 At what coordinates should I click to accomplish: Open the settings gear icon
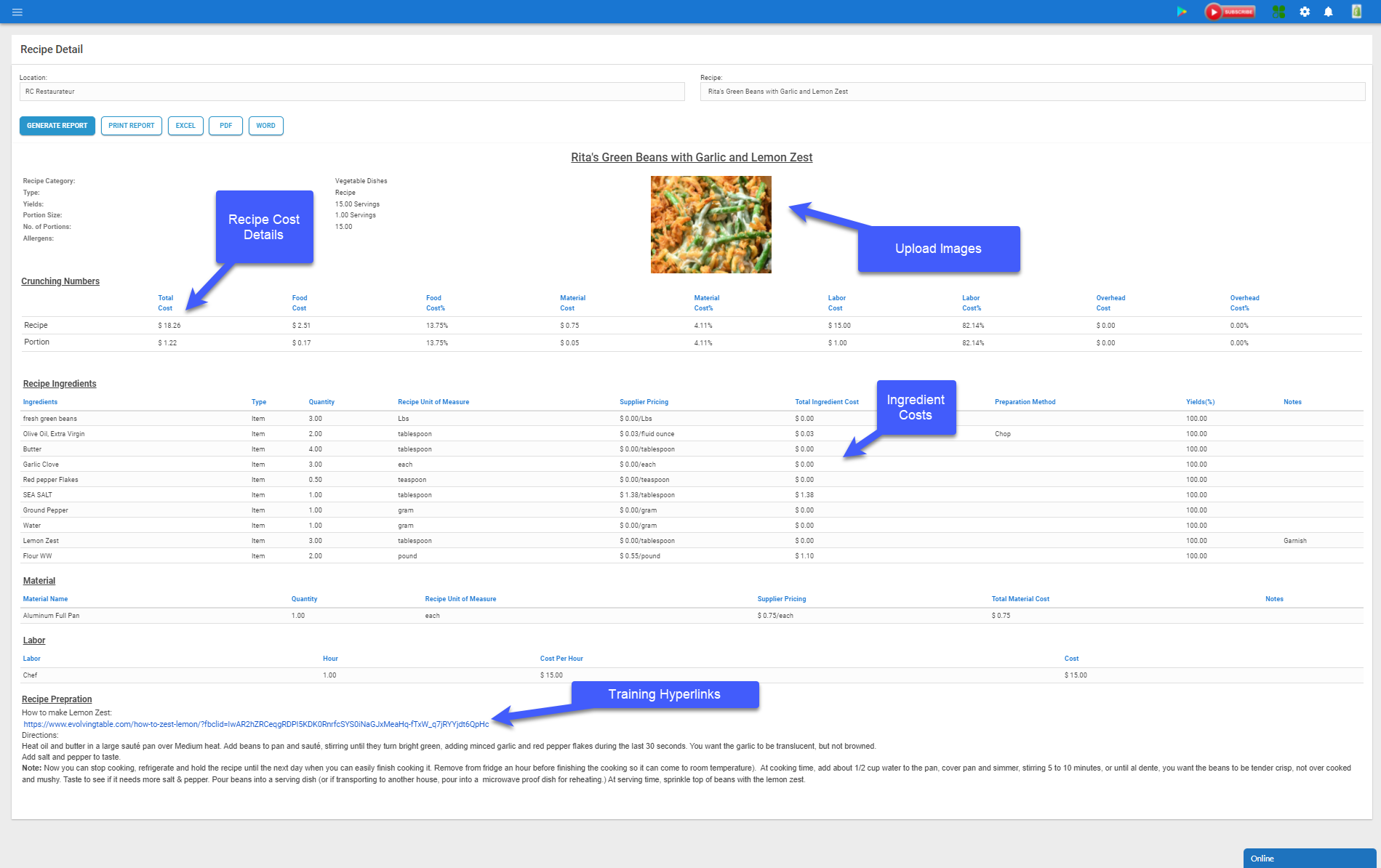point(1304,12)
